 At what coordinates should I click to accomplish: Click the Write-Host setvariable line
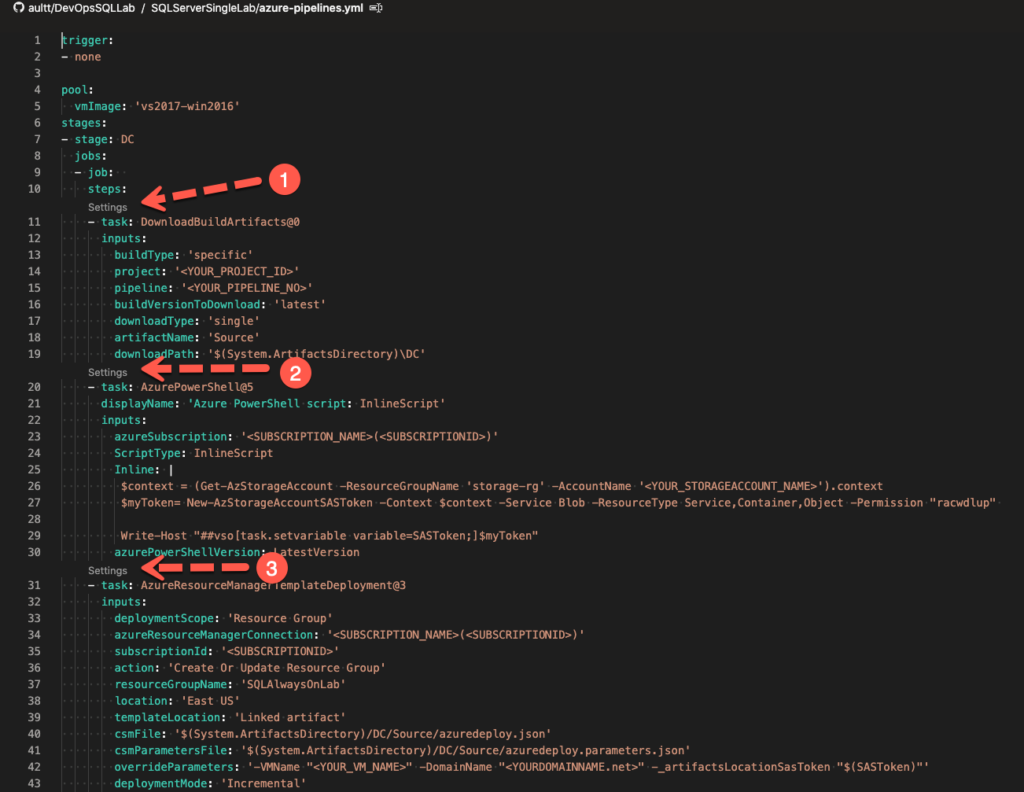tap(329, 535)
